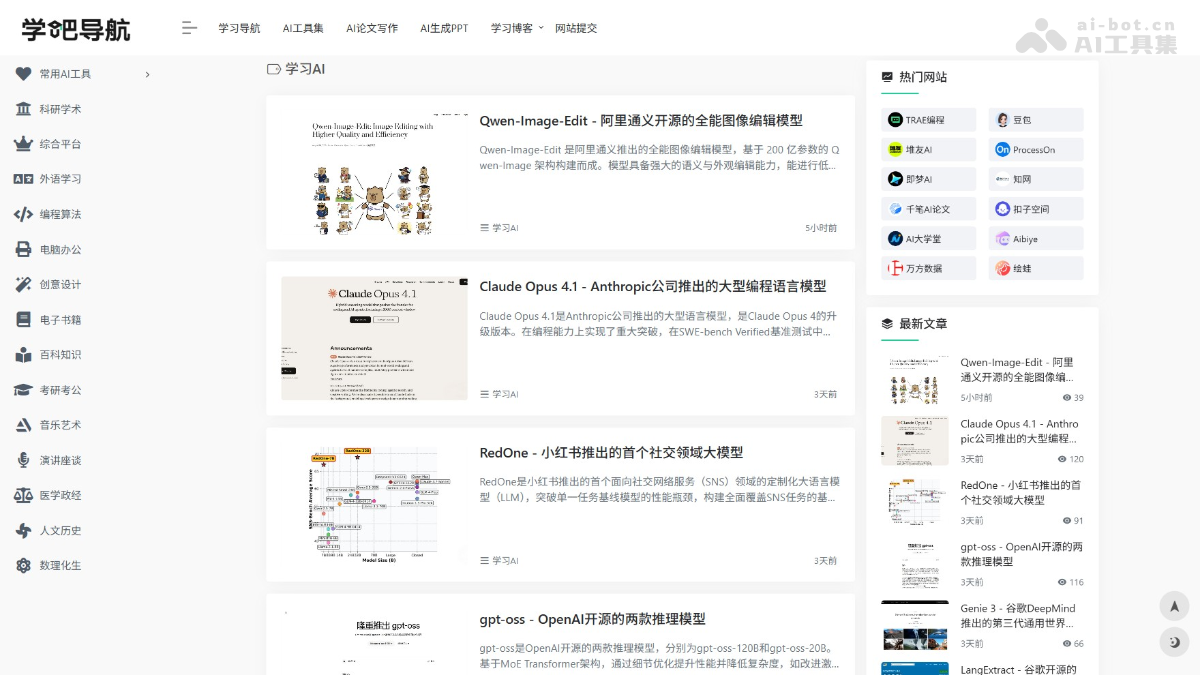Expand the 常用AI工具 section with the chevron

pyautogui.click(x=147, y=73)
